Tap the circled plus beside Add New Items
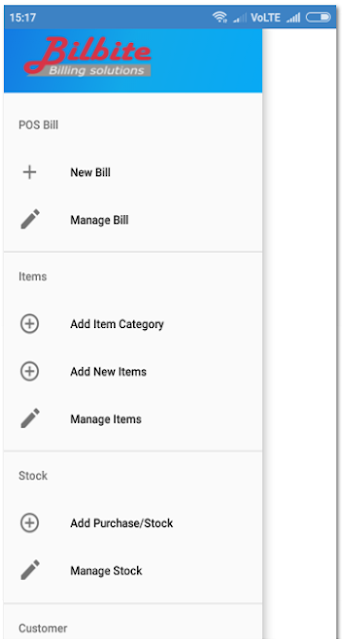This screenshot has width=360, height=640. 29,371
